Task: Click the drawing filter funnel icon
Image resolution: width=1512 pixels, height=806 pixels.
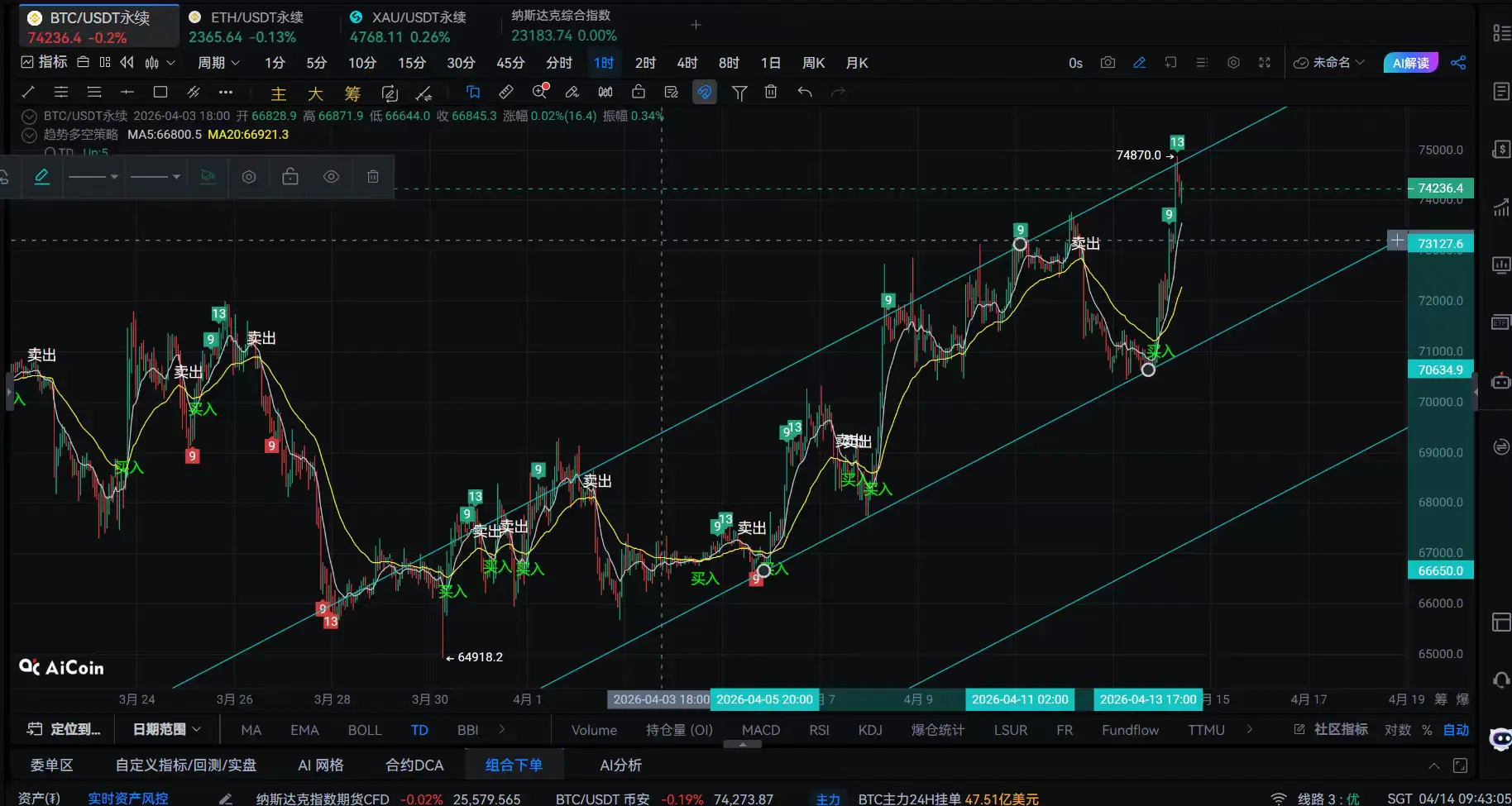Action: click(739, 93)
